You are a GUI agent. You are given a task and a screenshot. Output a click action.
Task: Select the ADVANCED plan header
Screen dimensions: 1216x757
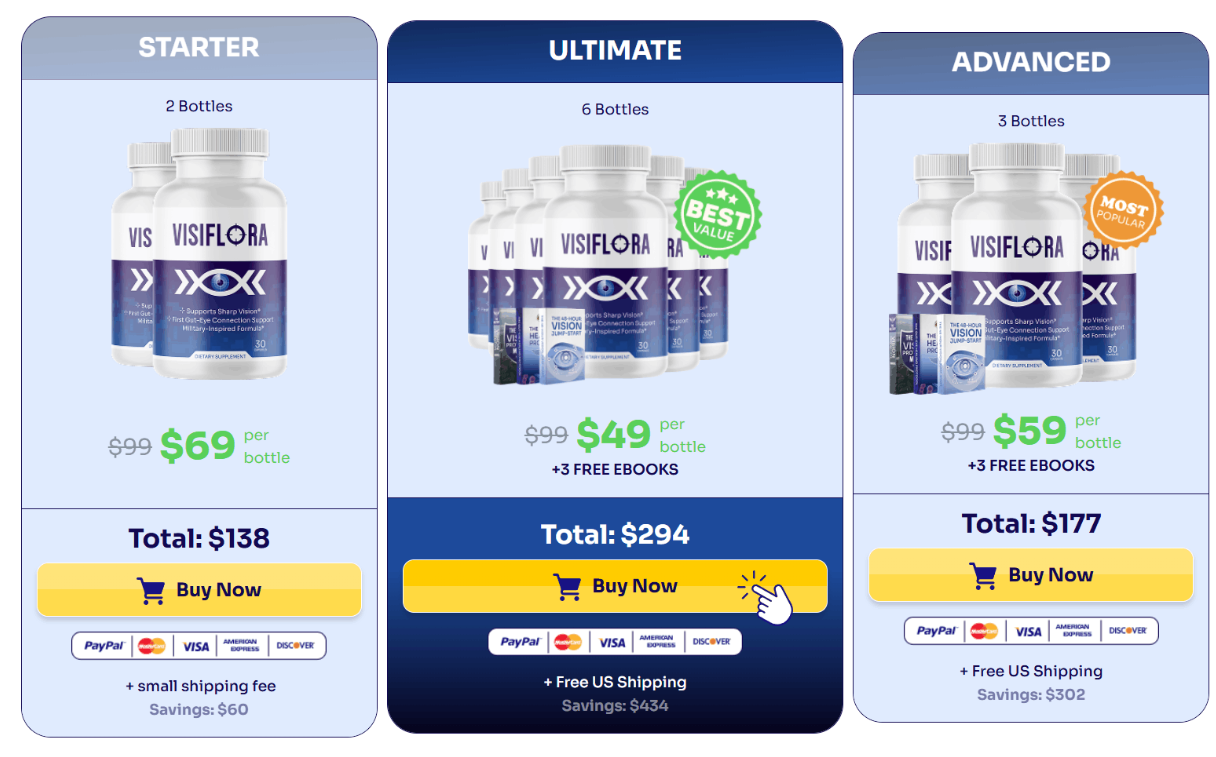[1031, 63]
